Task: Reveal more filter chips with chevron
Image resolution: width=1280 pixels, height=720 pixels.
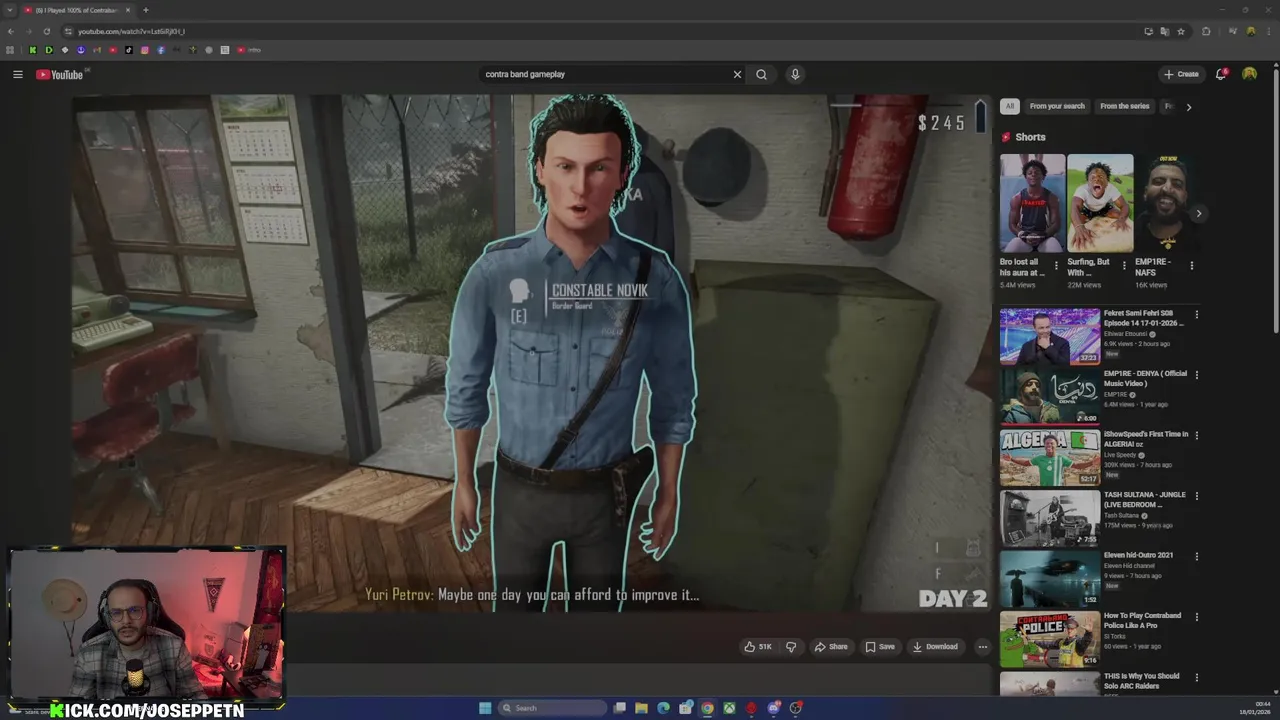Action: point(1188,107)
